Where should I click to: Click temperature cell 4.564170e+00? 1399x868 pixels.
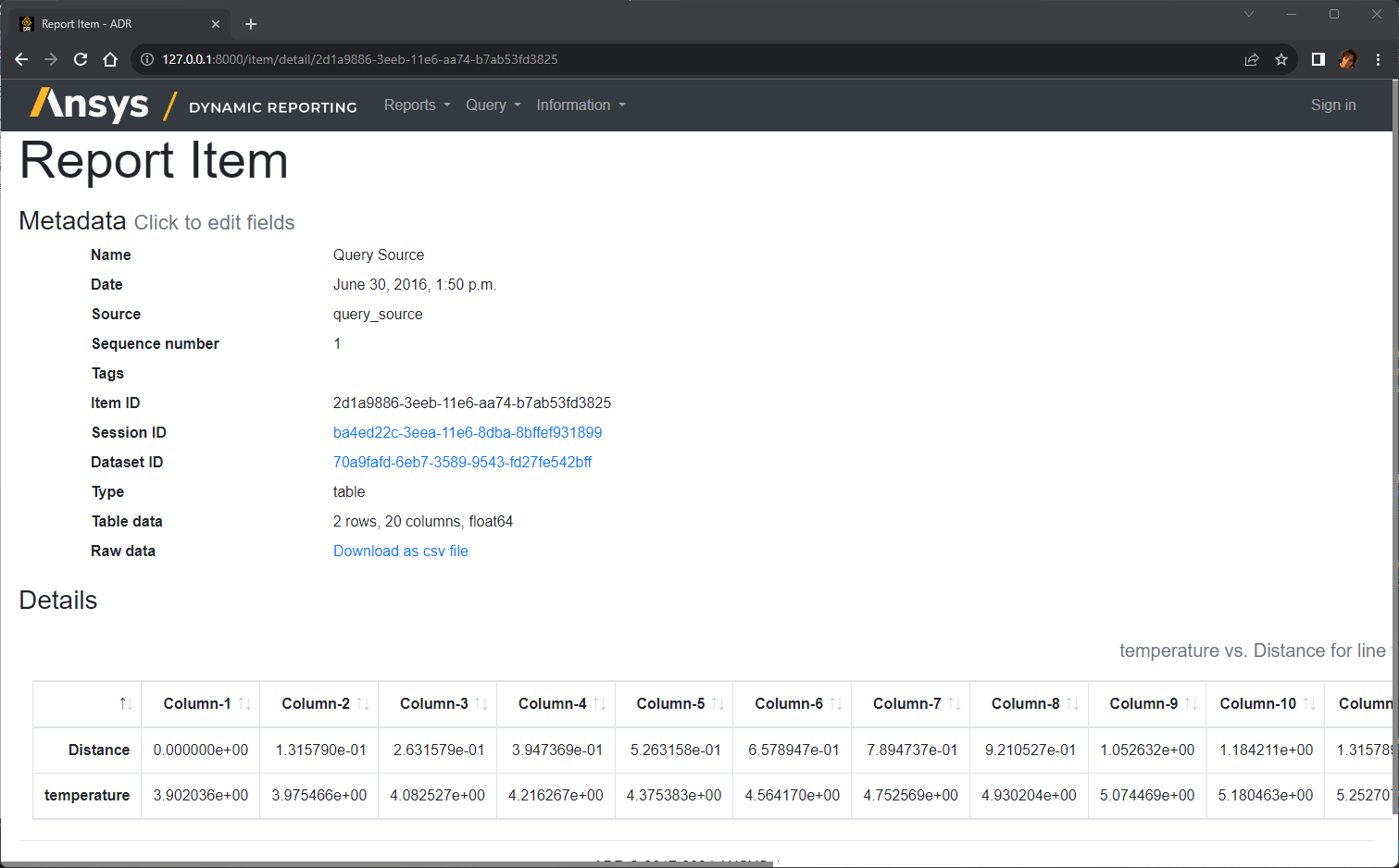click(793, 795)
